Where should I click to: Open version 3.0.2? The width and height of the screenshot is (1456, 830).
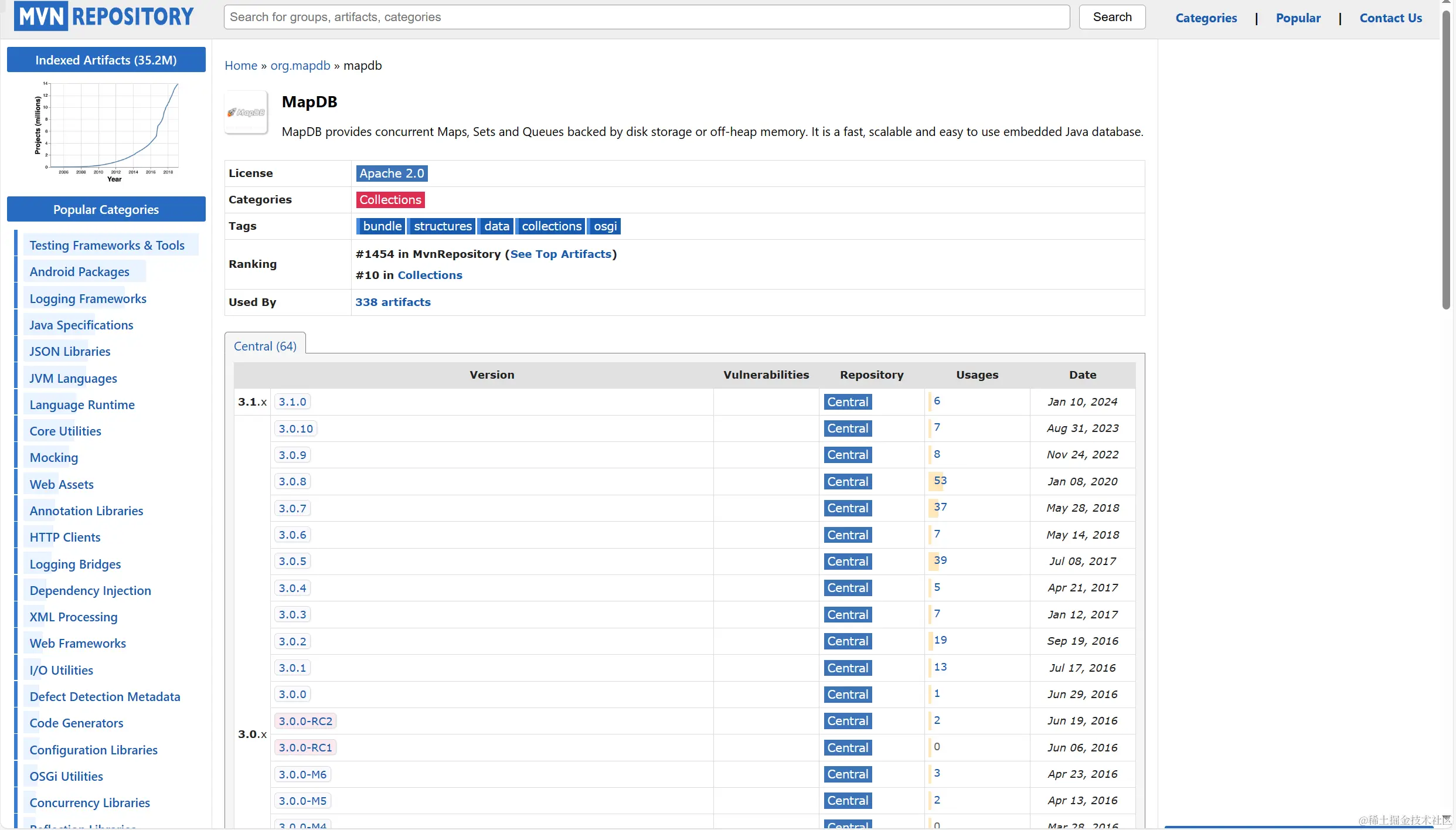292,642
